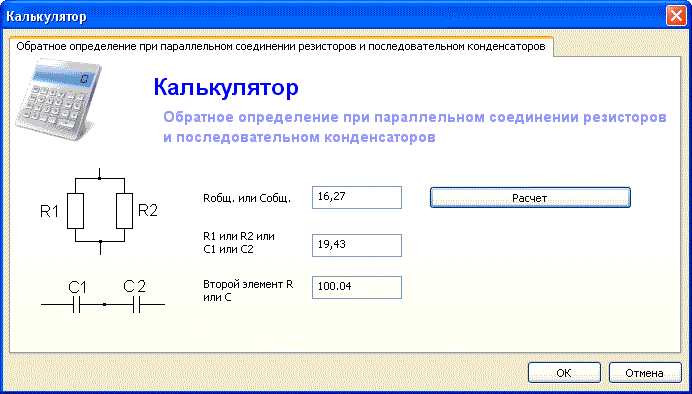Click the calculator picture icon
The width and height of the screenshot is (692, 394).
point(58,99)
